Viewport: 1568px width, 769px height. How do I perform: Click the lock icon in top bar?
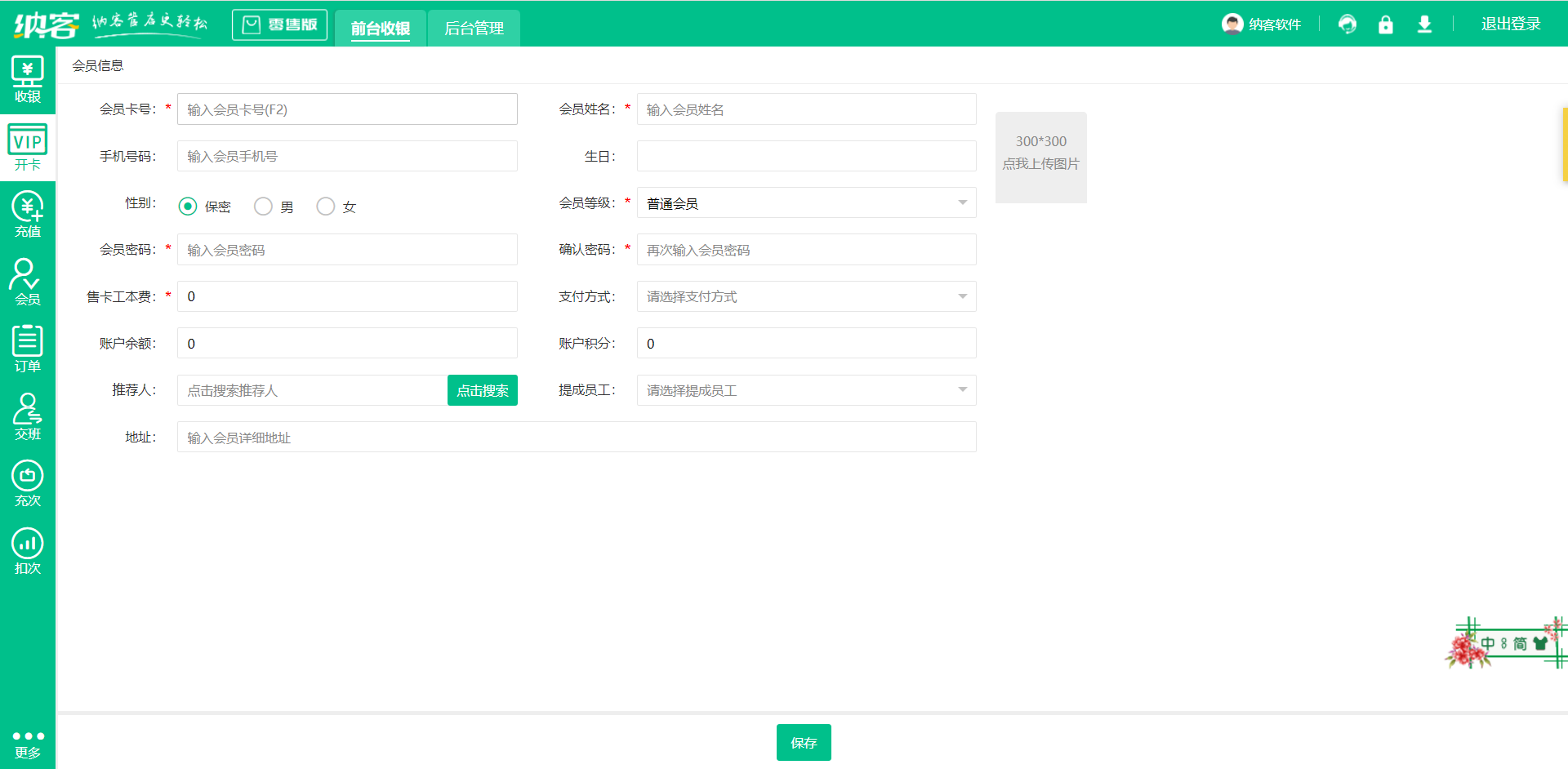1385,24
